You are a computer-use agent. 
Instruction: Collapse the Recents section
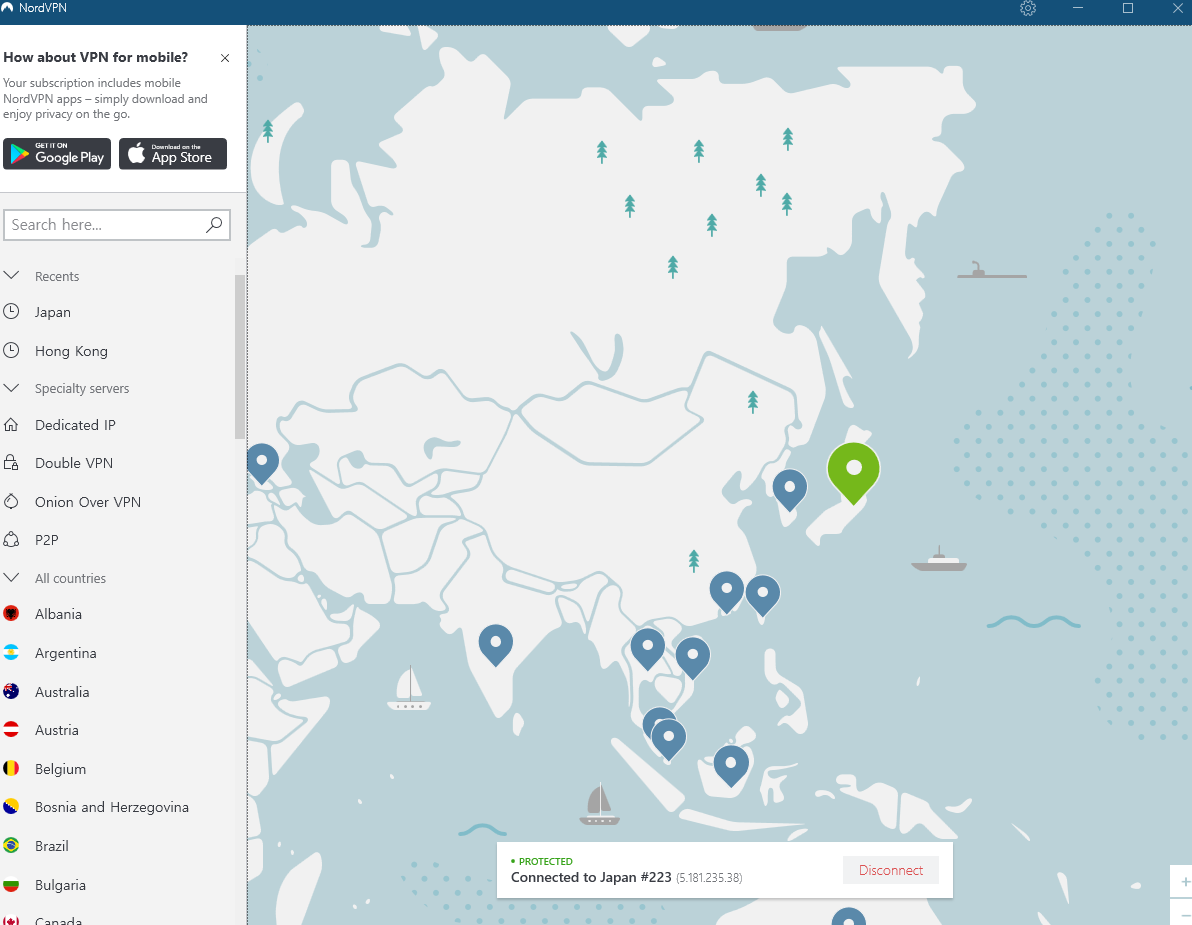(x=11, y=275)
